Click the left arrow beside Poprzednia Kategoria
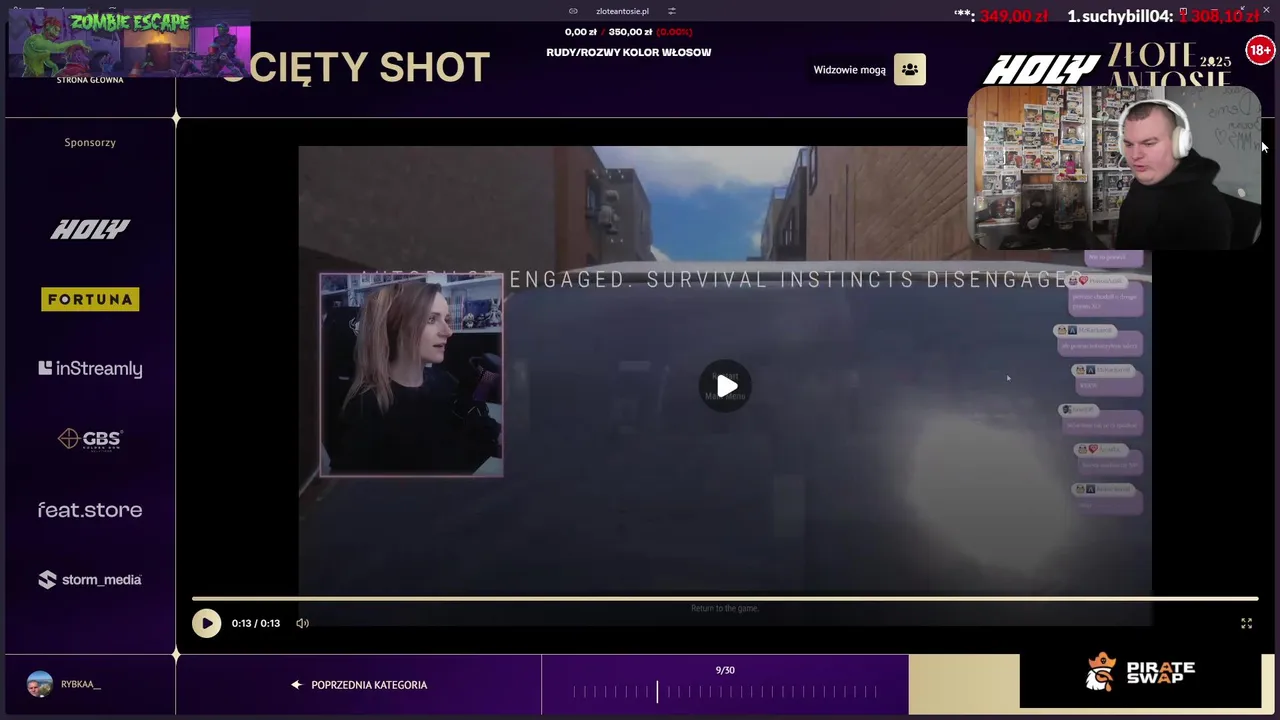The width and height of the screenshot is (1280, 720). coord(296,685)
